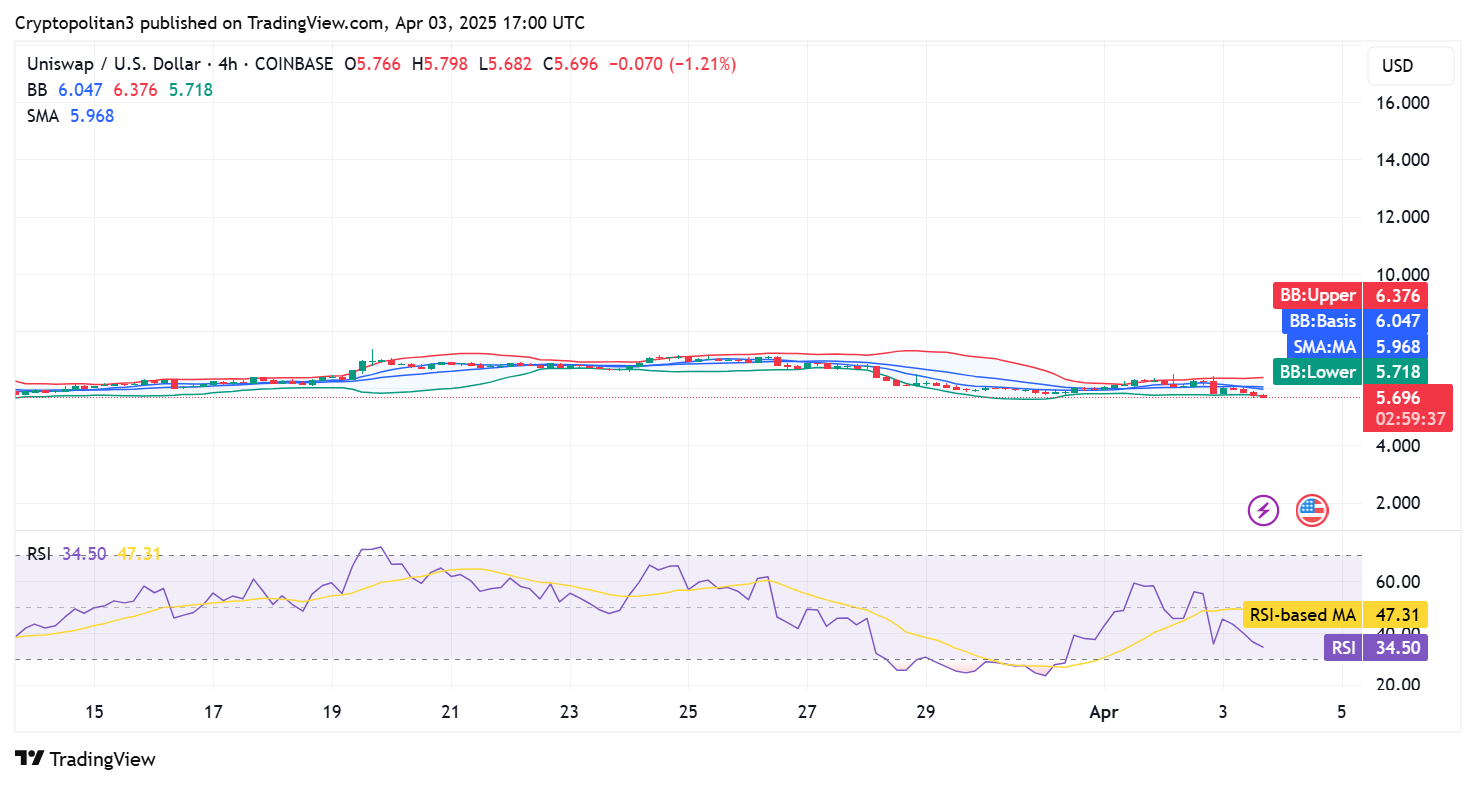Screen dimensions: 1476x785
Task: Click date 5 on the time axis
Action: 1341,712
